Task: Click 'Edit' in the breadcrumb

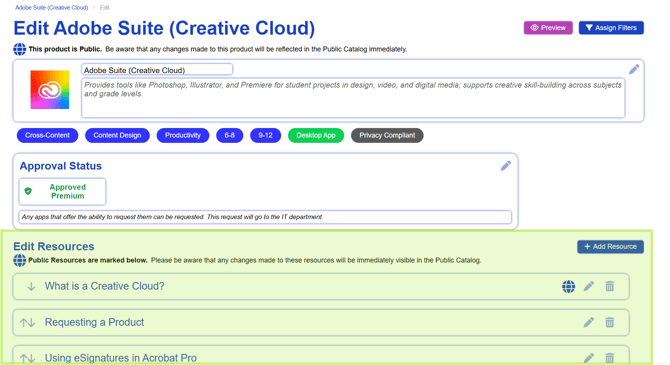Action: click(105, 8)
